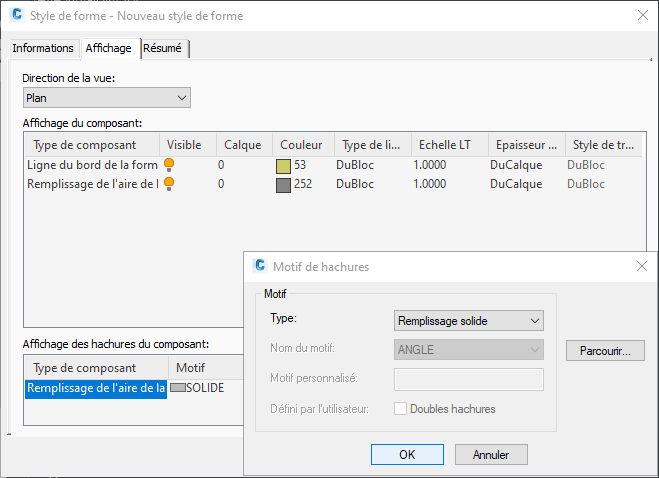Click the Motif de hachures dialog app icon
Viewport: 659px width, 478px height.
tap(260, 266)
